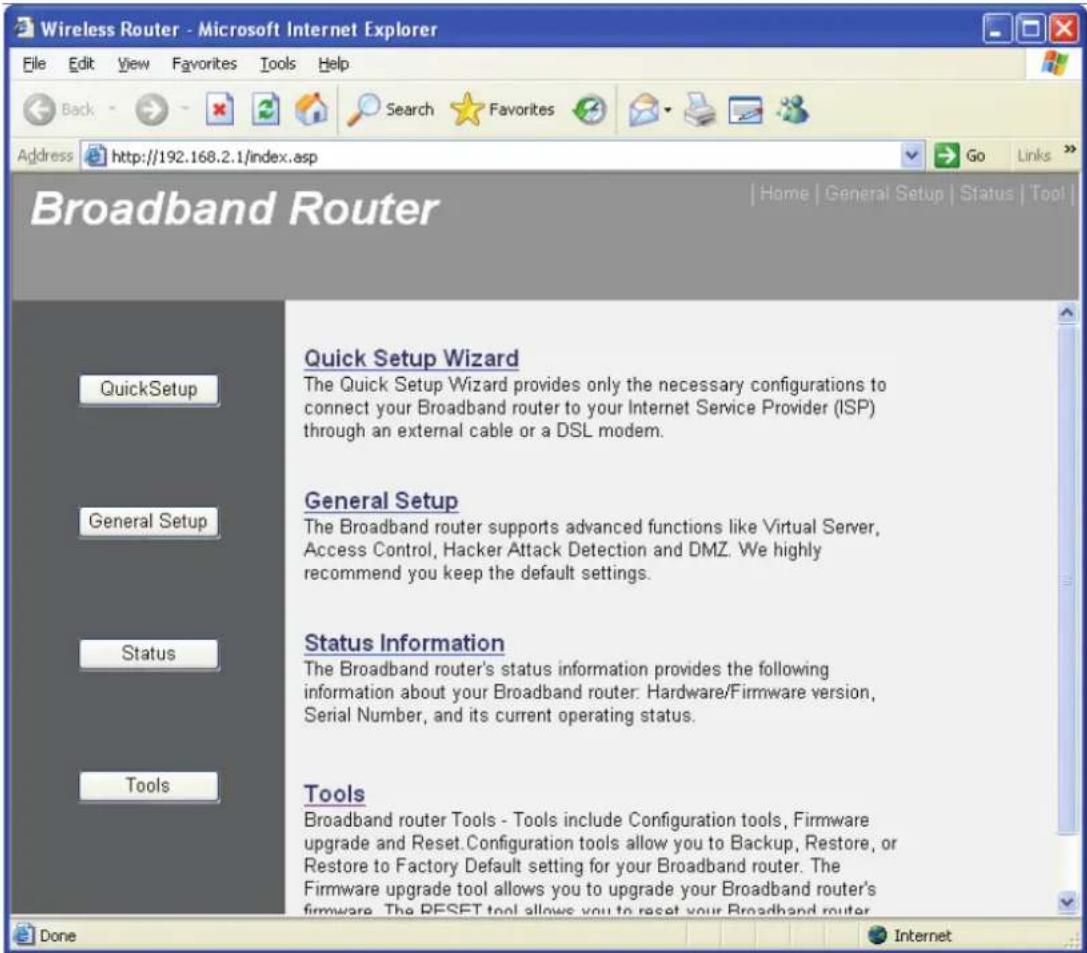Click the page scrollbar down arrow
This screenshot has width=1087, height=953.
1067,902
